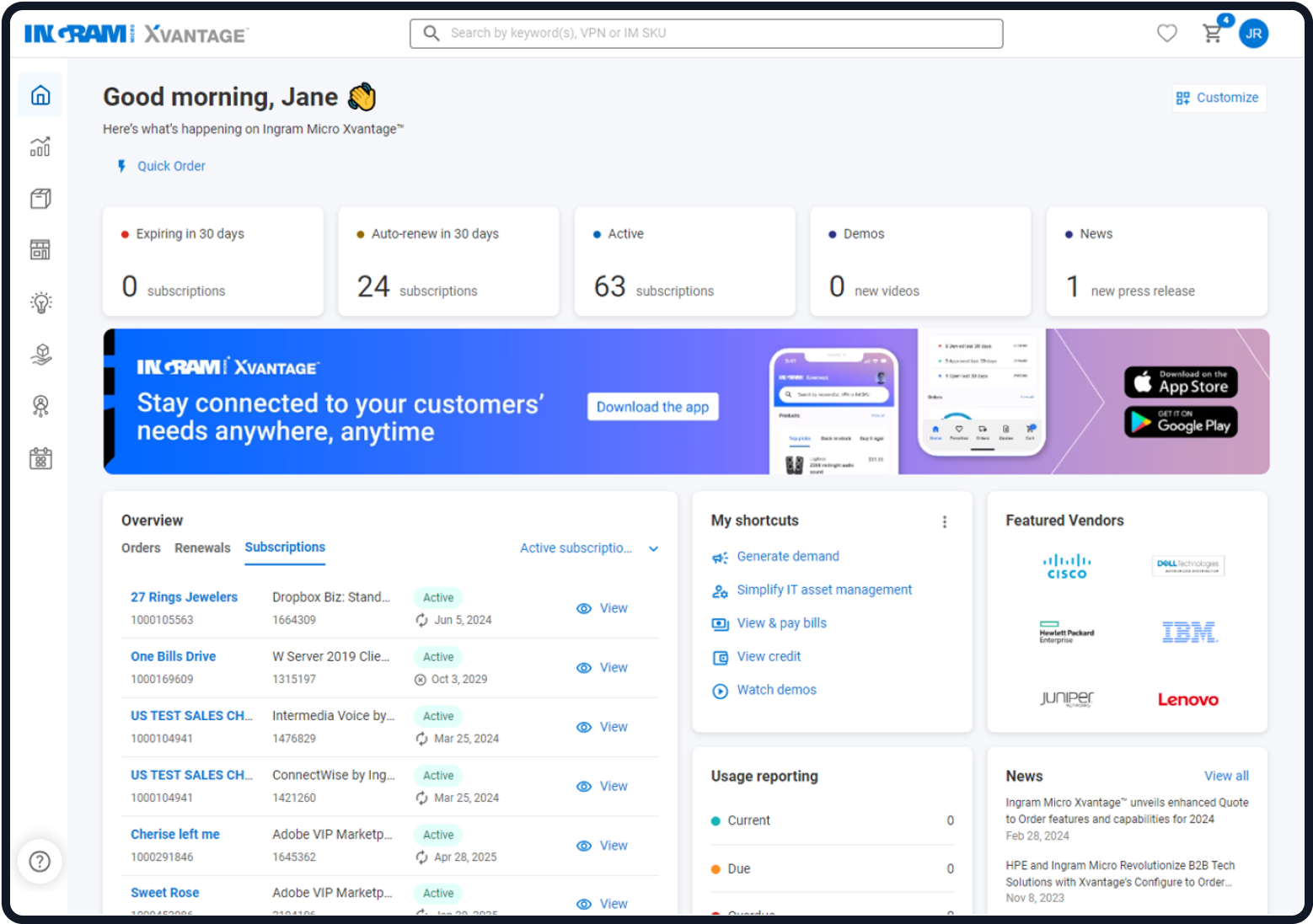This screenshot has height=924, width=1313.
Task: Click the wishlist heart icon
Action: (x=1166, y=34)
